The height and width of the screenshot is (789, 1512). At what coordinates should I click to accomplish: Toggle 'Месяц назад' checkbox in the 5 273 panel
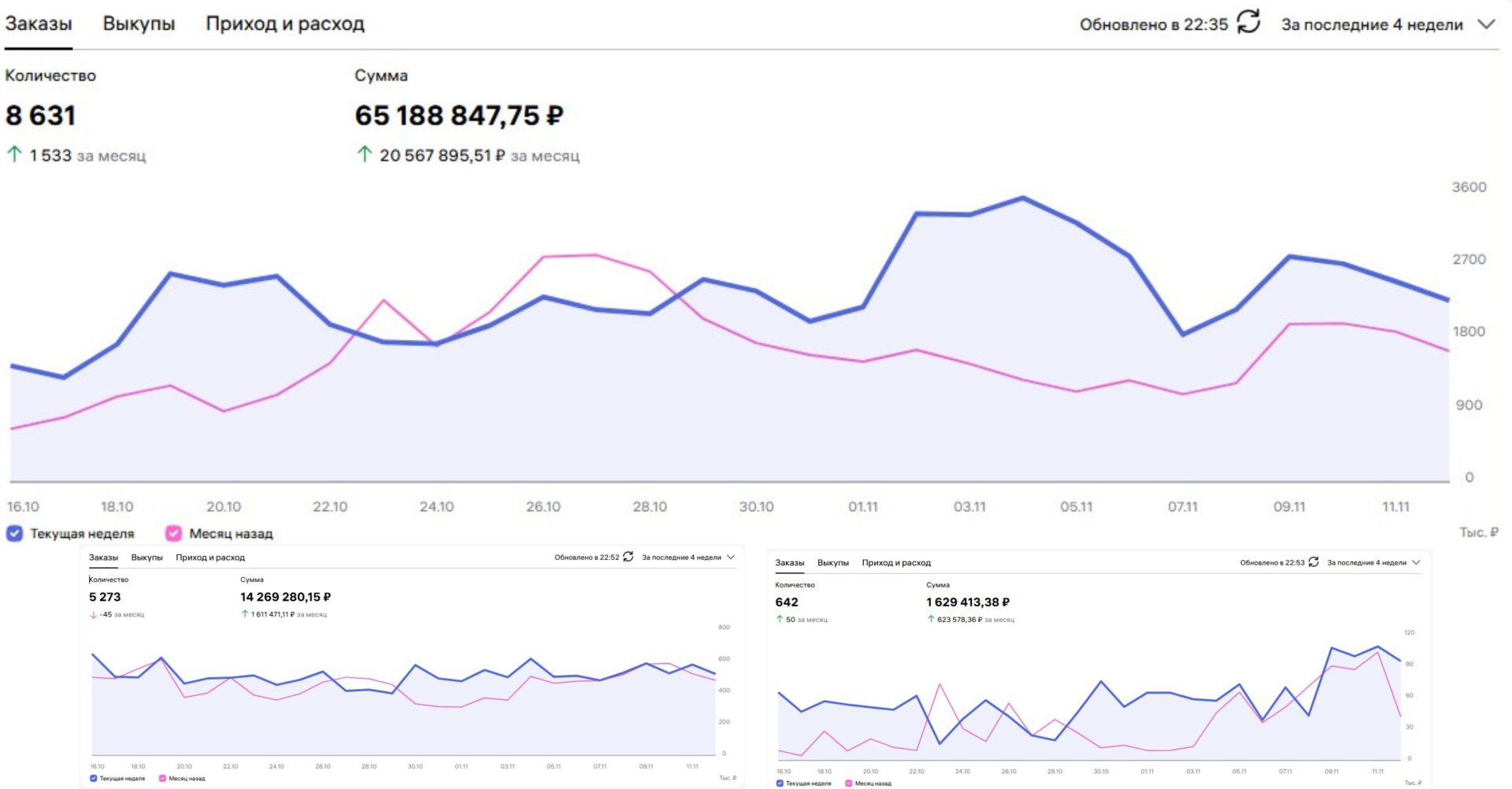(x=162, y=778)
